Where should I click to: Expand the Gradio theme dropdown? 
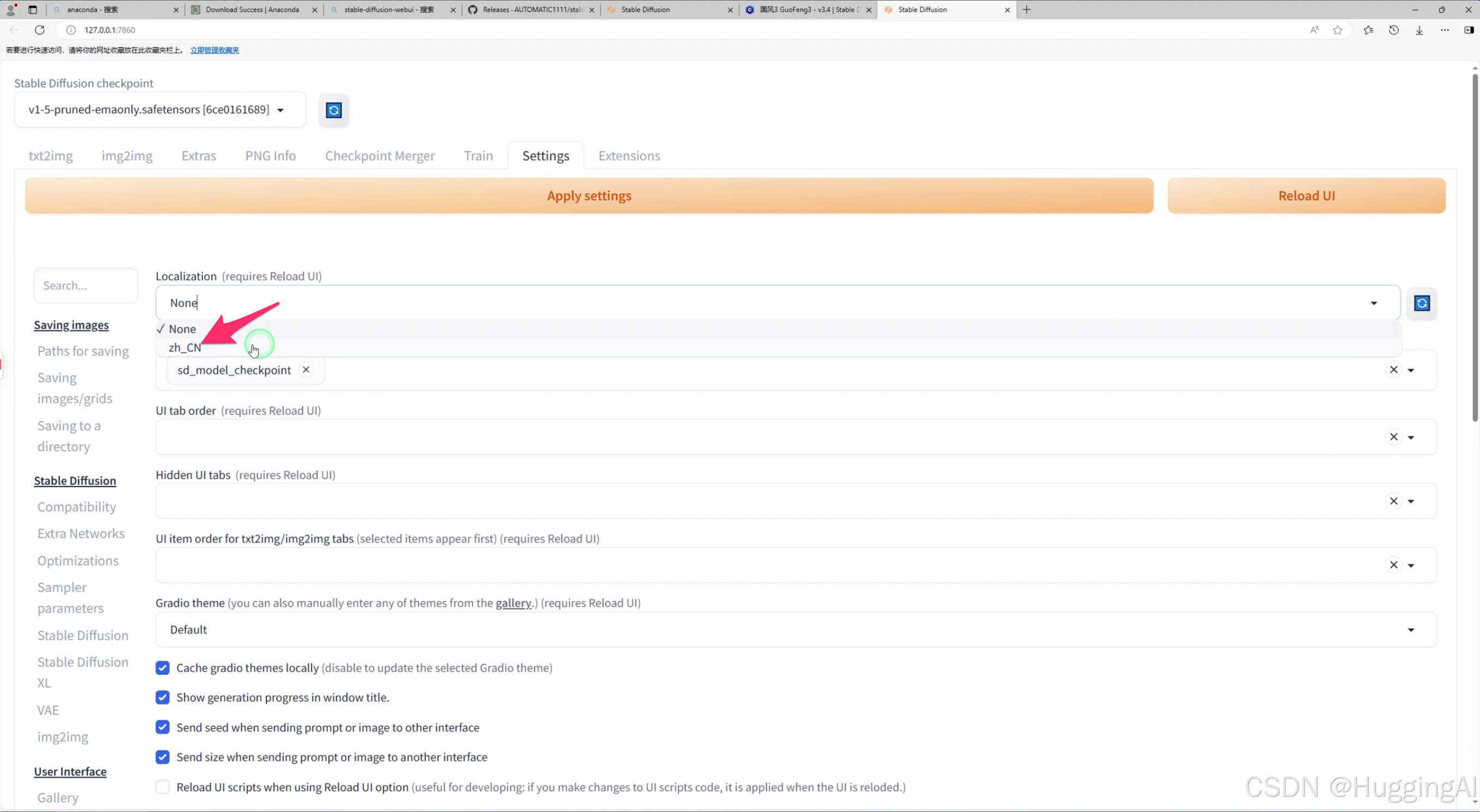[1410, 629]
